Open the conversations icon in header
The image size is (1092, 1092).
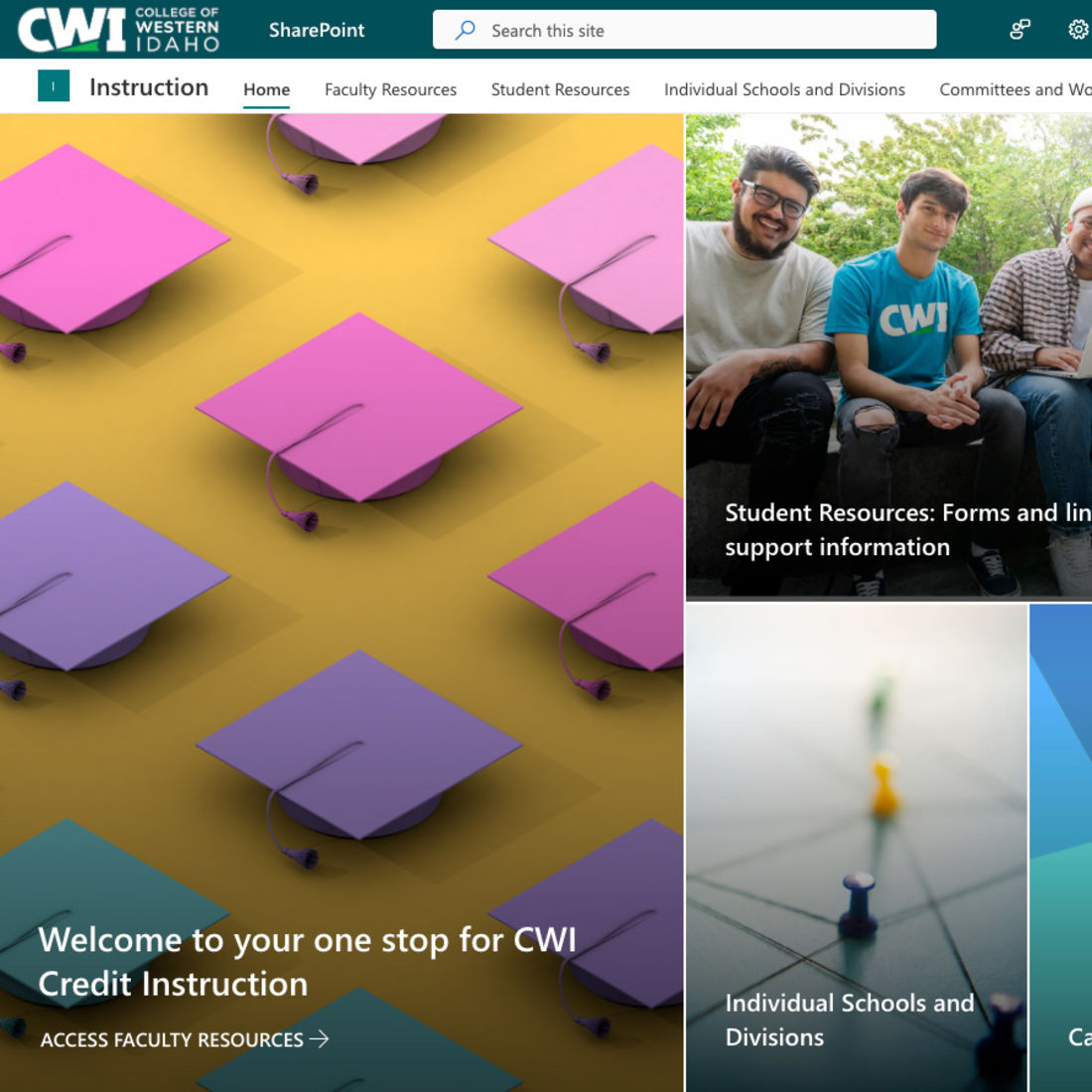coord(1020,29)
